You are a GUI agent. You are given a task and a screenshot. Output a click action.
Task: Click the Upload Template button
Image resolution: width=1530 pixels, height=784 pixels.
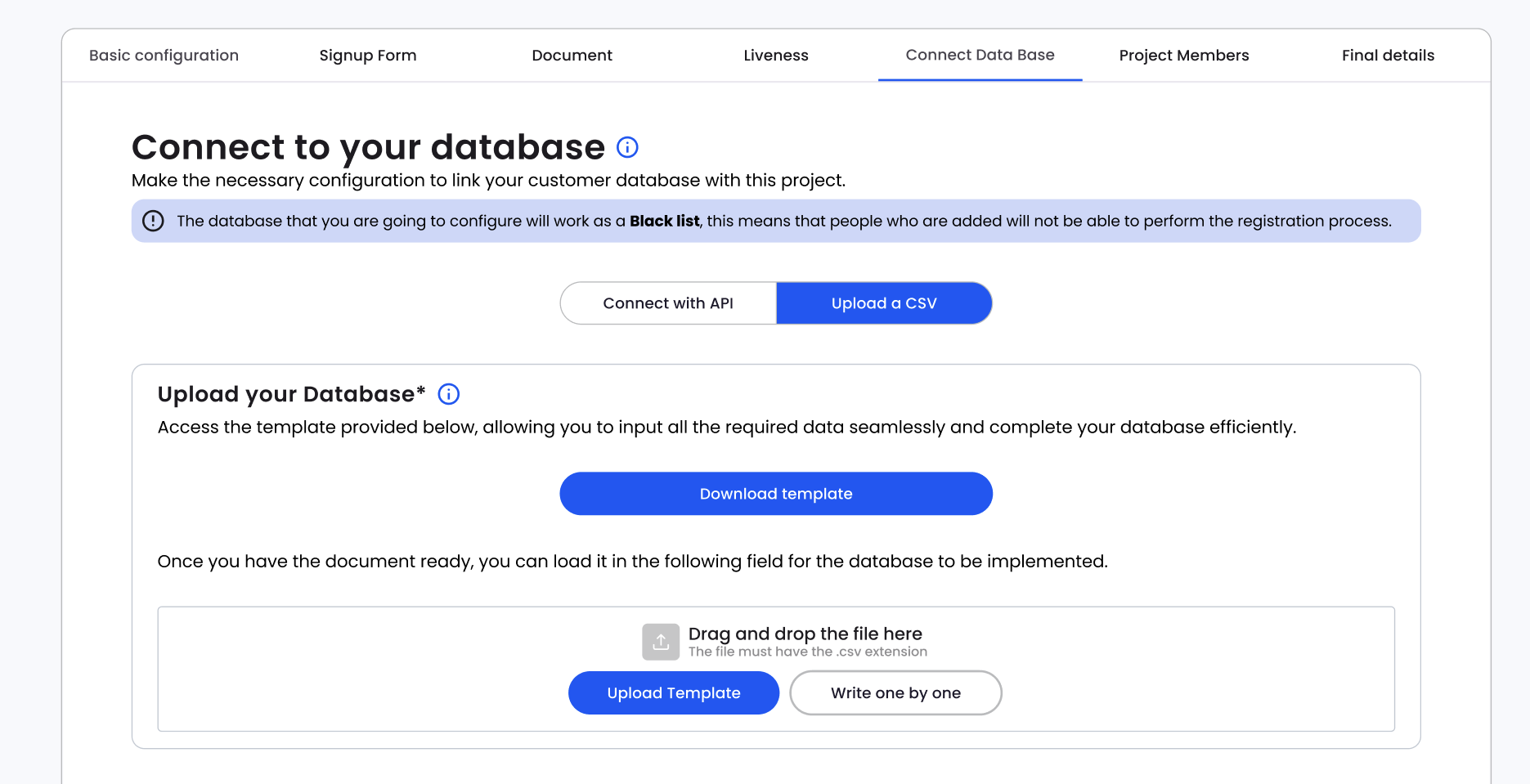pos(674,693)
